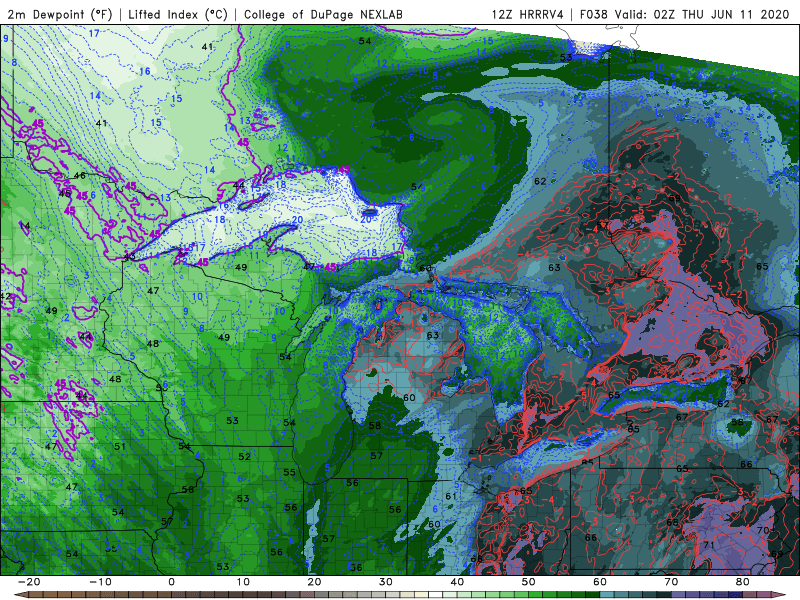Click the "Valid: 02Z THU JUN 11 2020" text
This screenshot has height=600, width=800.
click(702, 14)
